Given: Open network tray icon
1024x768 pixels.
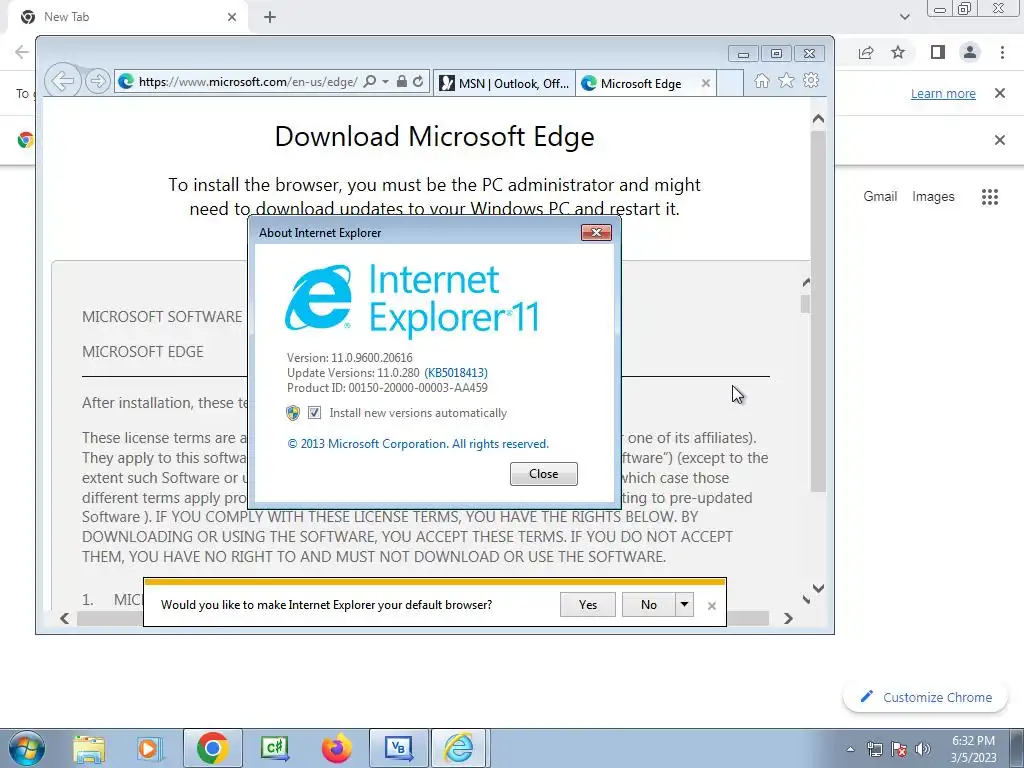Looking at the screenshot, I should (x=874, y=749).
